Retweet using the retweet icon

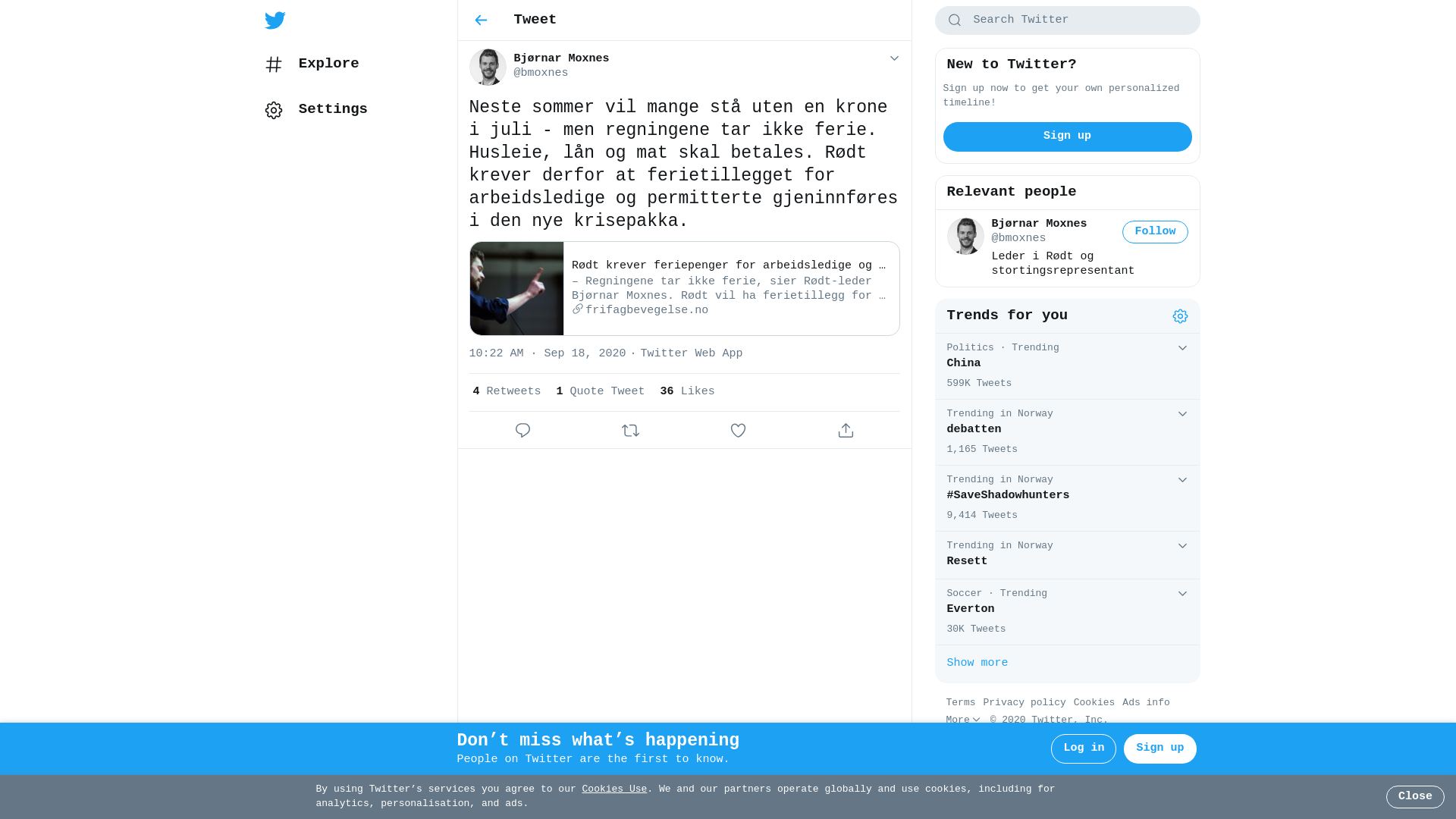pos(630,431)
